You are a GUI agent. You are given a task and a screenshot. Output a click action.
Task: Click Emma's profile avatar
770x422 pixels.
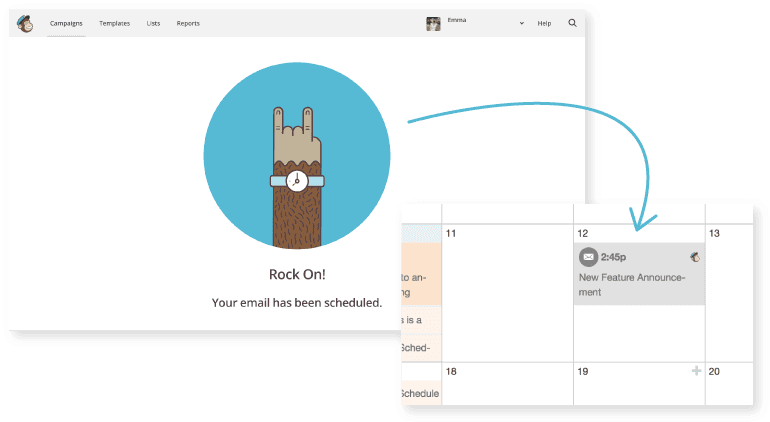(x=433, y=23)
